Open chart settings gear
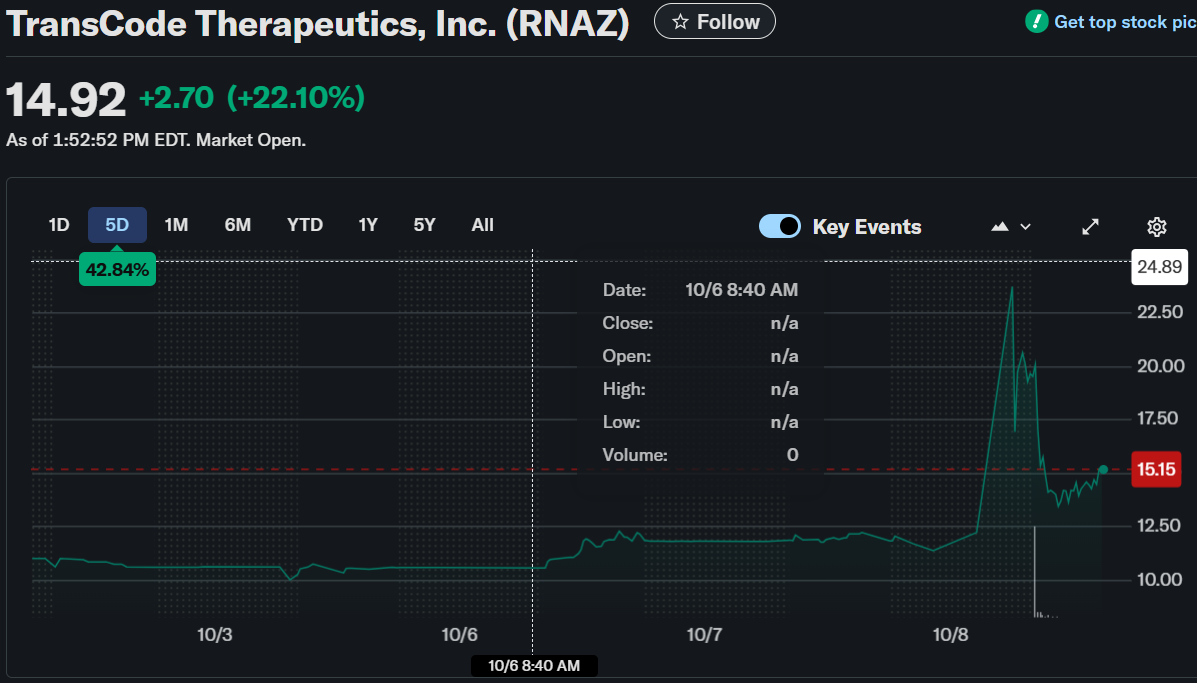 click(x=1156, y=227)
